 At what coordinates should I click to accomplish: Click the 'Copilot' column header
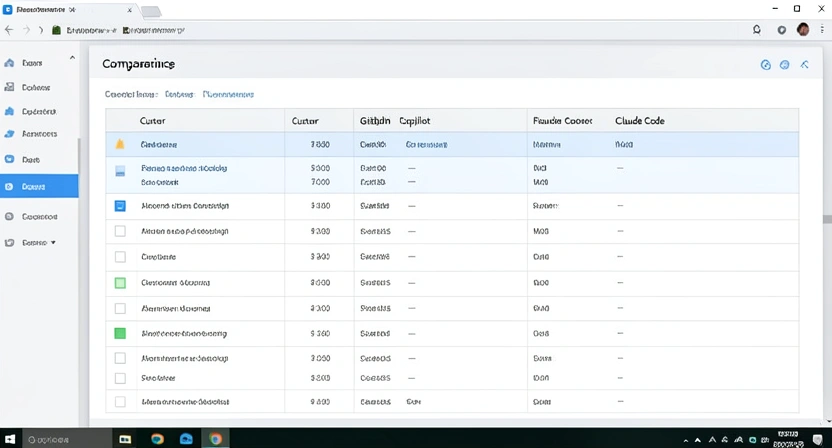(x=414, y=120)
